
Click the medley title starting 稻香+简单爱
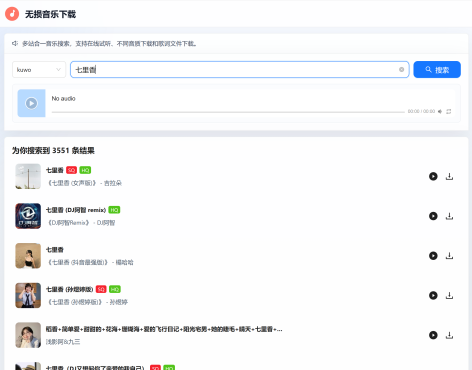(x=164, y=329)
